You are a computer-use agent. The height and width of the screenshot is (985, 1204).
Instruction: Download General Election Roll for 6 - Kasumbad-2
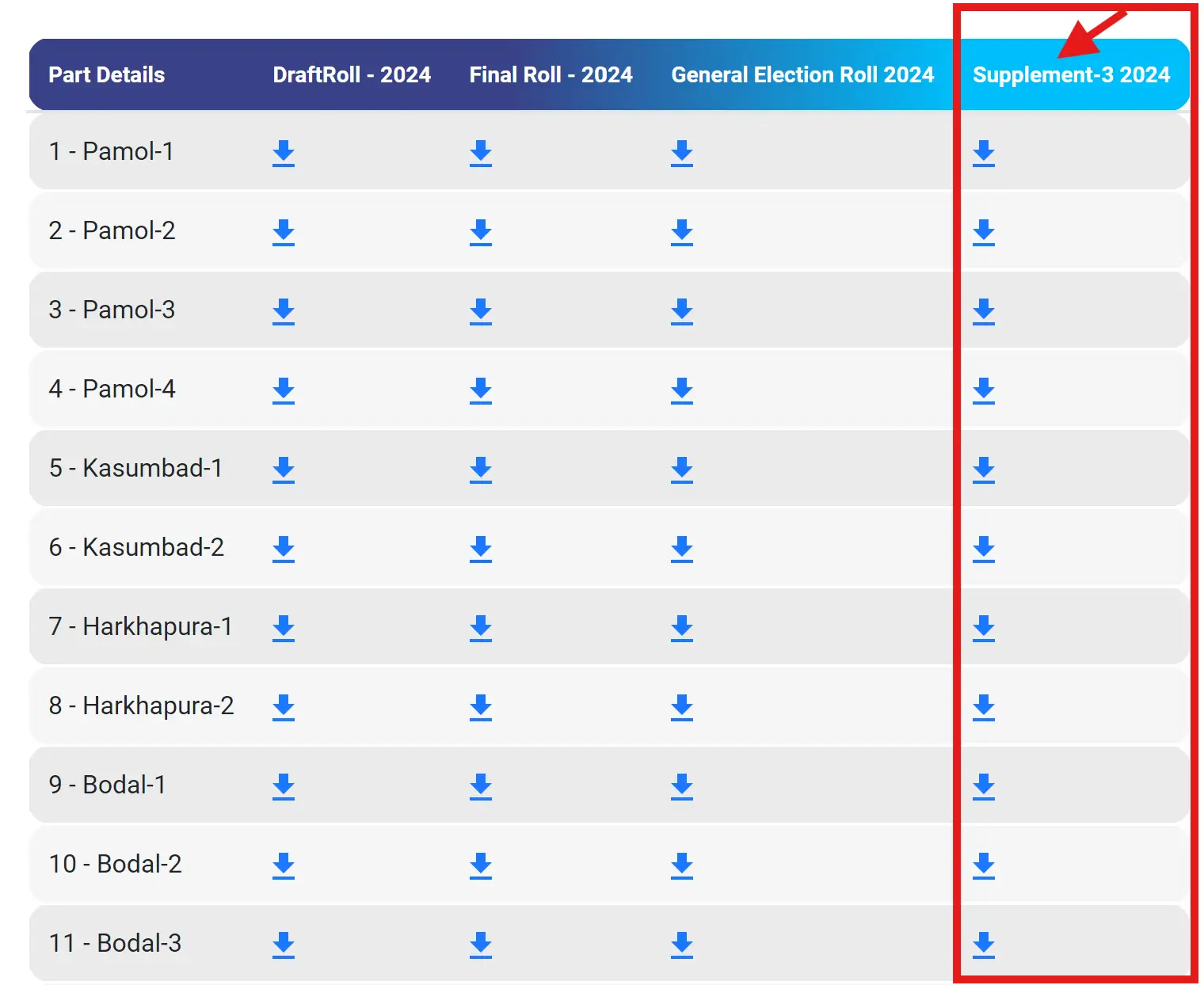[682, 549]
